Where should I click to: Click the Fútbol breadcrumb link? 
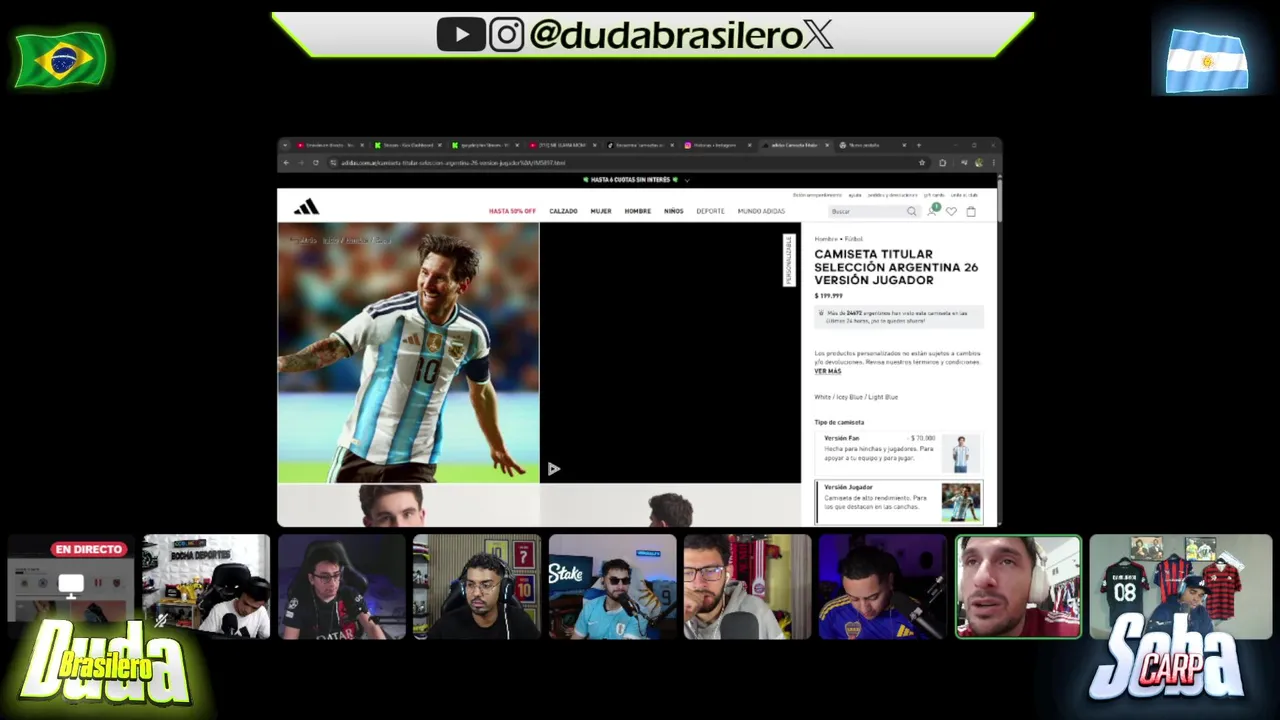pos(854,239)
